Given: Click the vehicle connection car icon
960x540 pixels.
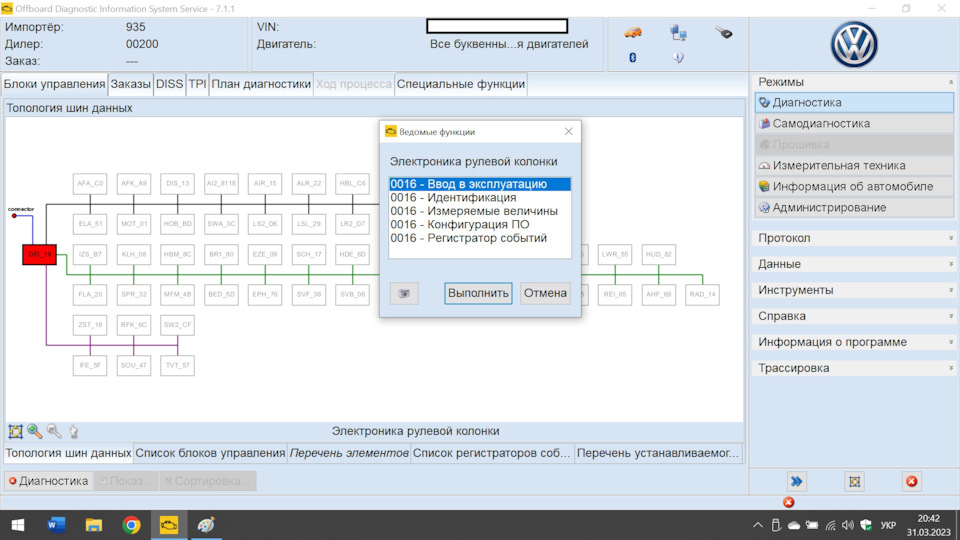Looking at the screenshot, I should [x=632, y=32].
